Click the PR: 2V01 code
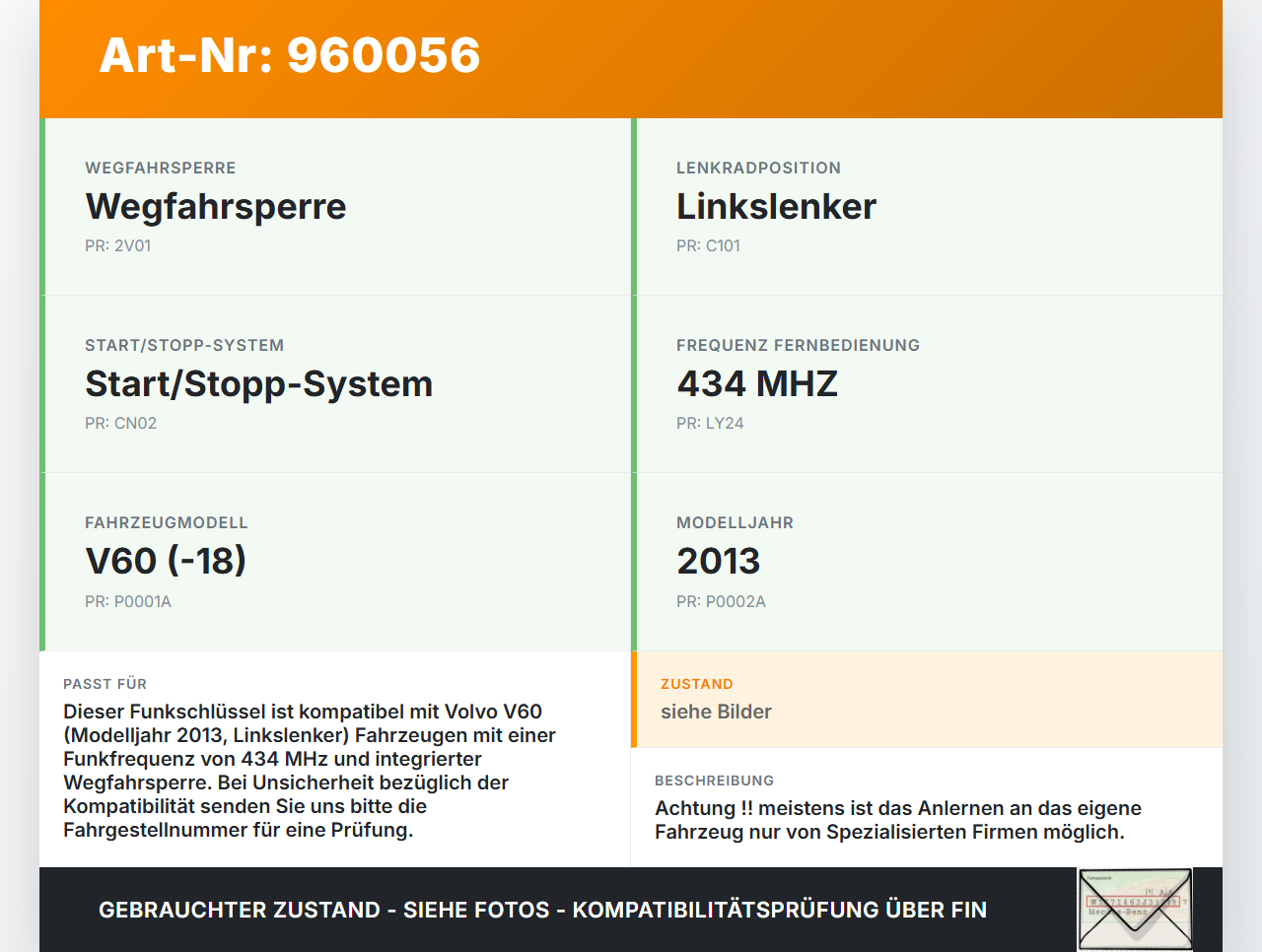This screenshot has width=1262, height=952. (118, 244)
